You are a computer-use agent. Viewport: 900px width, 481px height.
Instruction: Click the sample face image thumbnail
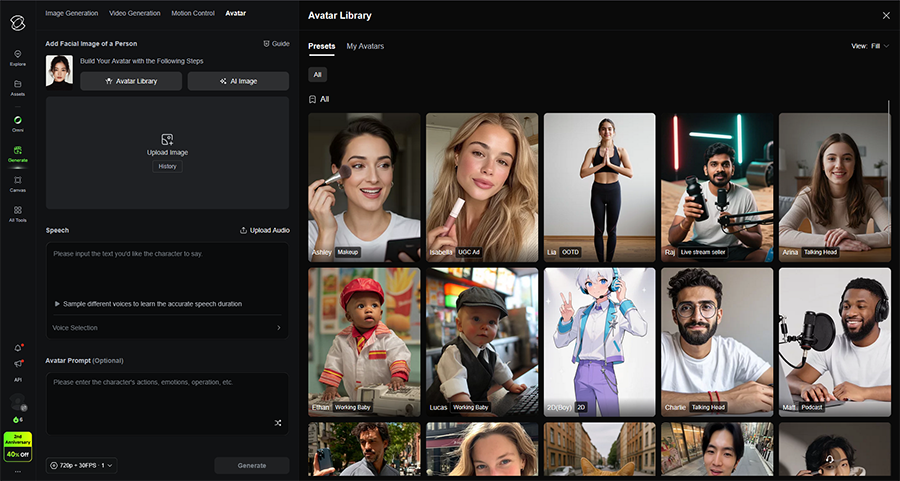tap(59, 72)
